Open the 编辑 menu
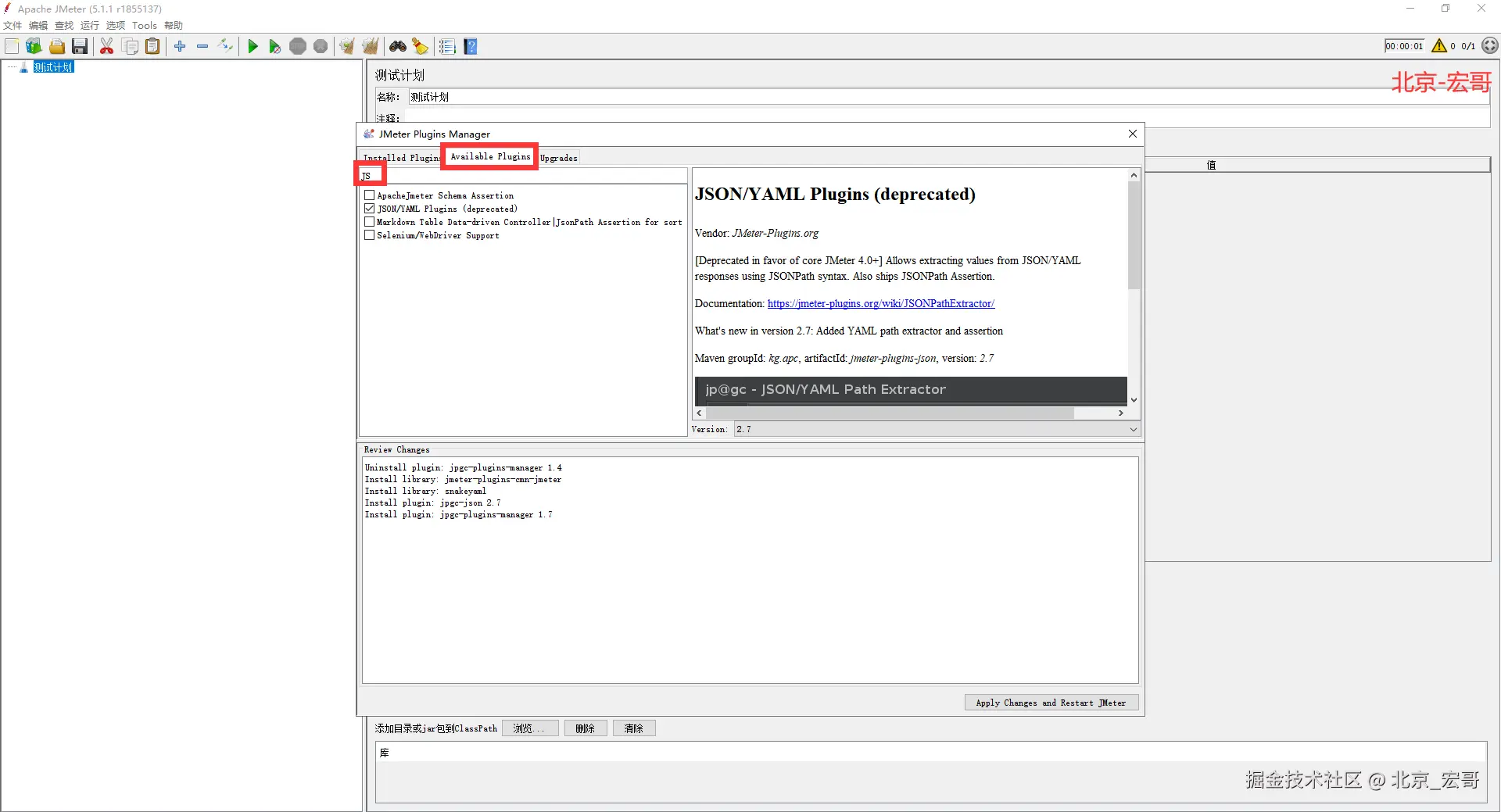Viewport: 1501px width, 812px height. [x=38, y=26]
